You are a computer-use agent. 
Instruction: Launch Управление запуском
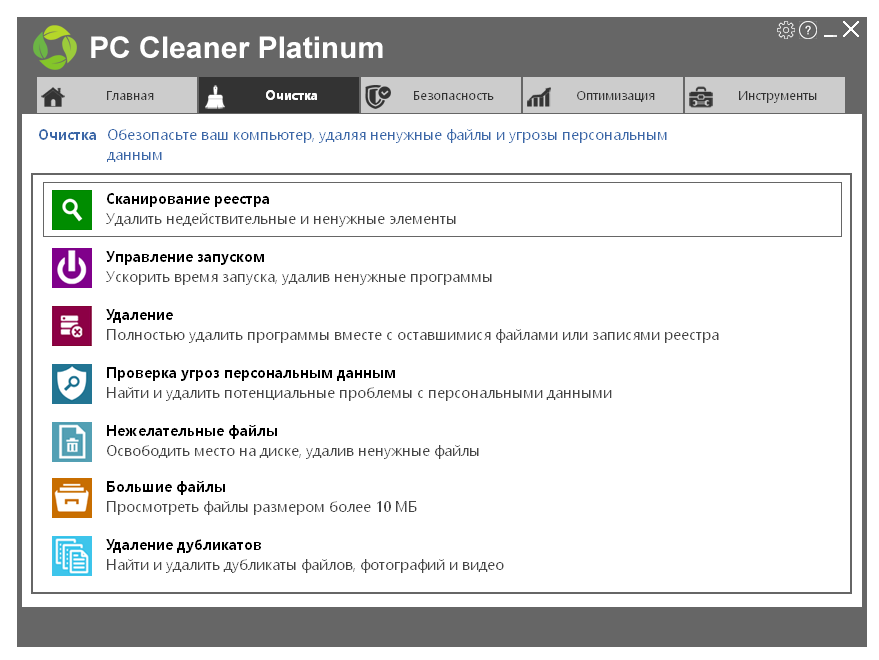[x=442, y=267]
